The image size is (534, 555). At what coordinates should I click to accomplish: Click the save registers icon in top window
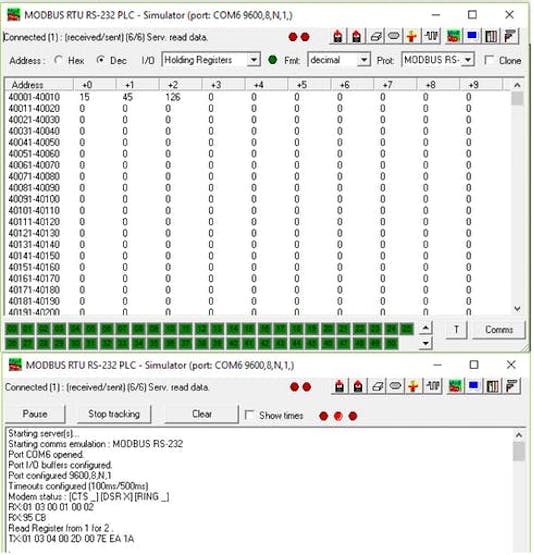pyautogui.click(x=357, y=36)
